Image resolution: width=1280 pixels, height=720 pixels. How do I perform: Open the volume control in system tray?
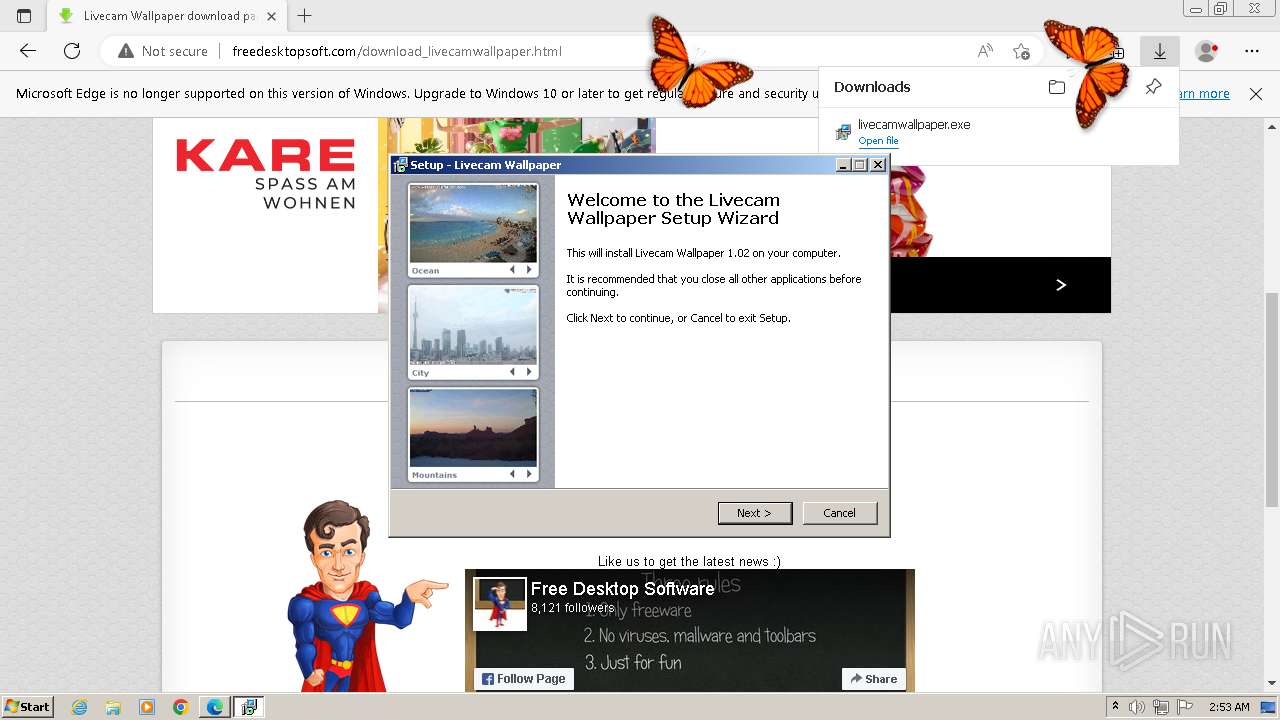point(1137,707)
